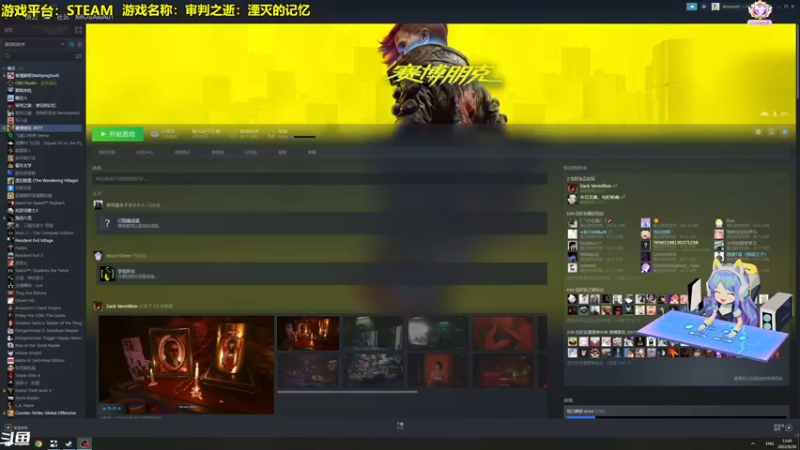Viewport: 800px width, 450px height.
Task: Select Resident Evil 2 in library
Action: tap(29, 256)
